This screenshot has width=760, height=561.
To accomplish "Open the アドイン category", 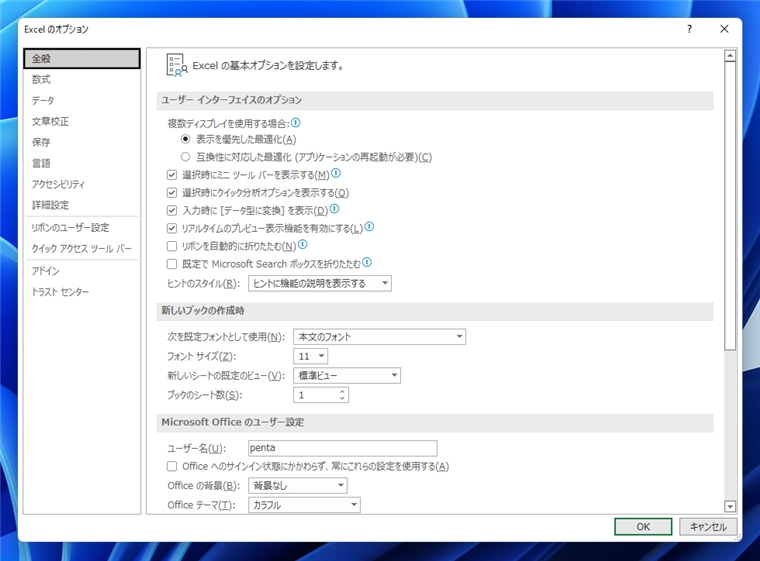I will pyautogui.click(x=82, y=271).
